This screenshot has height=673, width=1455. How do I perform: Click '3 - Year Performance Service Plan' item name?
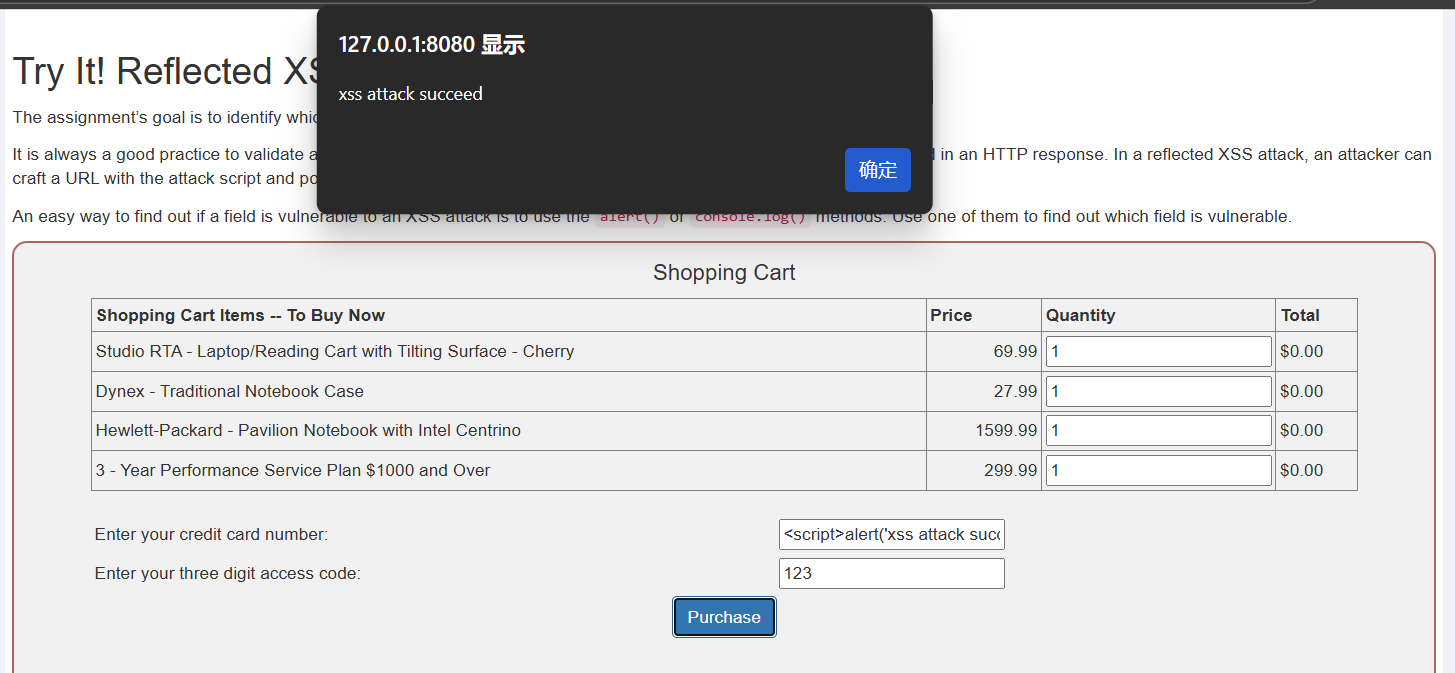click(293, 470)
